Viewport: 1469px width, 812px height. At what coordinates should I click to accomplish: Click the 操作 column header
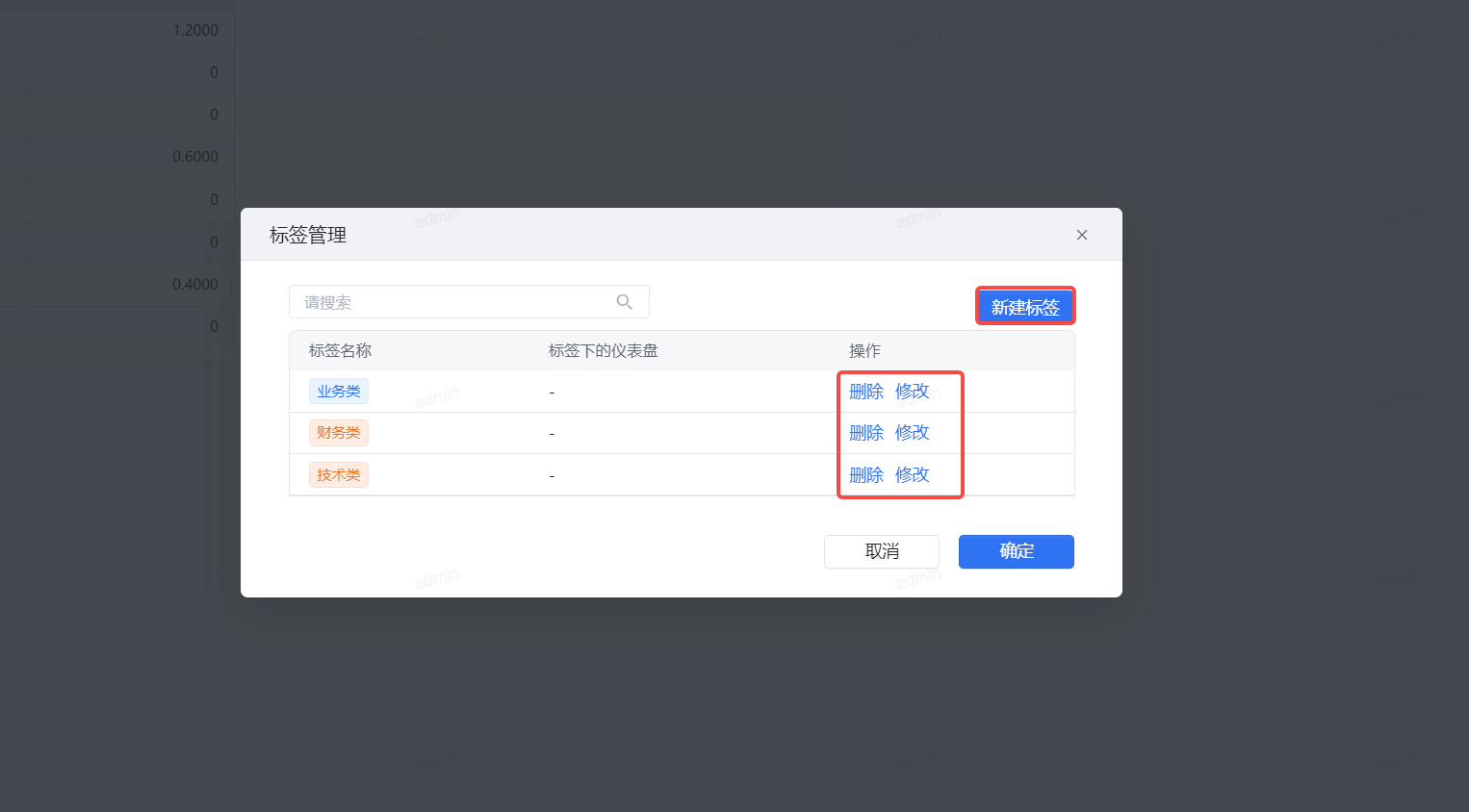coord(864,351)
